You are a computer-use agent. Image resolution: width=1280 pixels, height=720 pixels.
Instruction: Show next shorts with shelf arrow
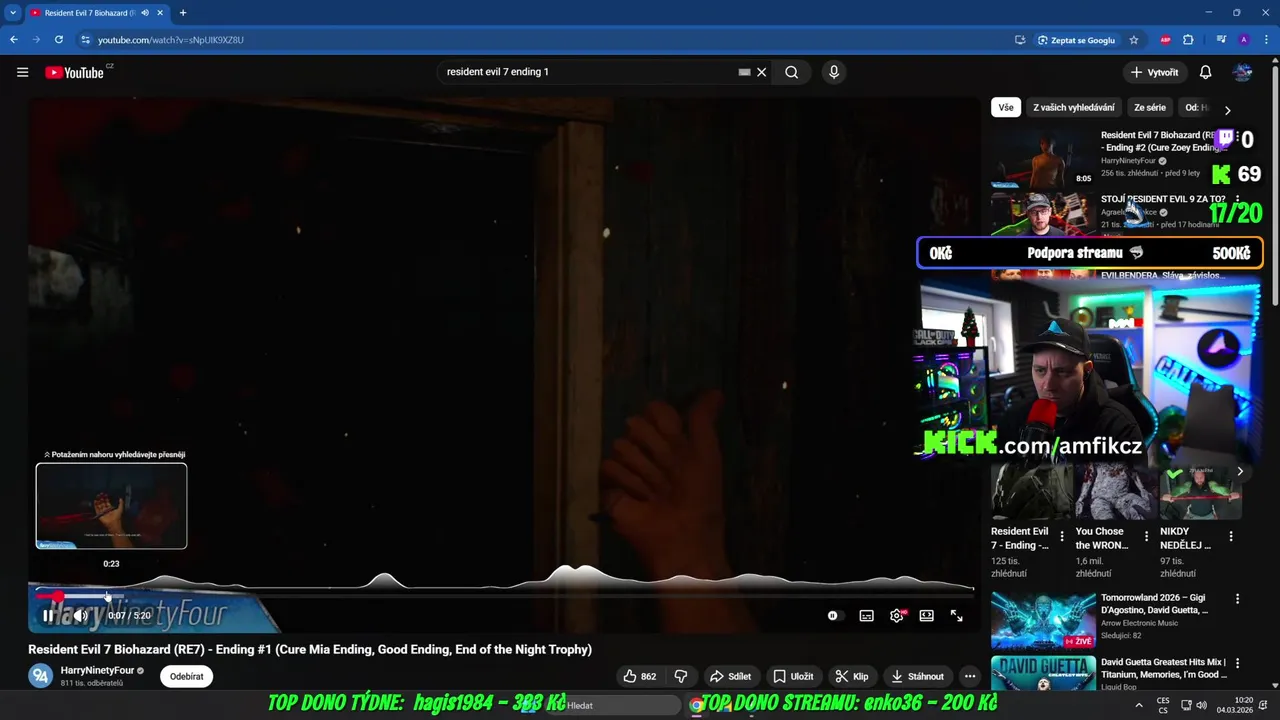(1240, 472)
